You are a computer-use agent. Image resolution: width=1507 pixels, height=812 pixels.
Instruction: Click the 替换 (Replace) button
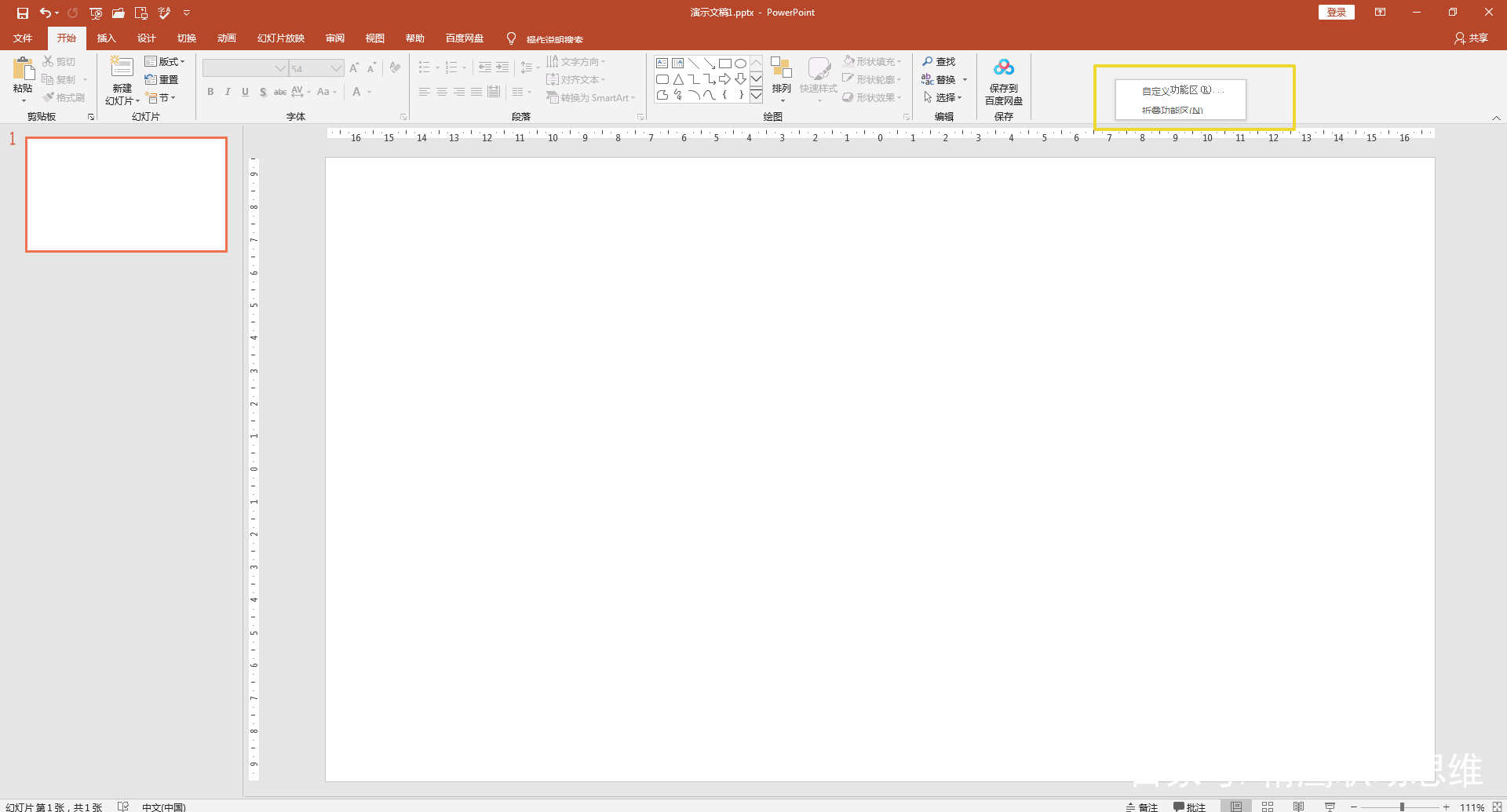944,79
